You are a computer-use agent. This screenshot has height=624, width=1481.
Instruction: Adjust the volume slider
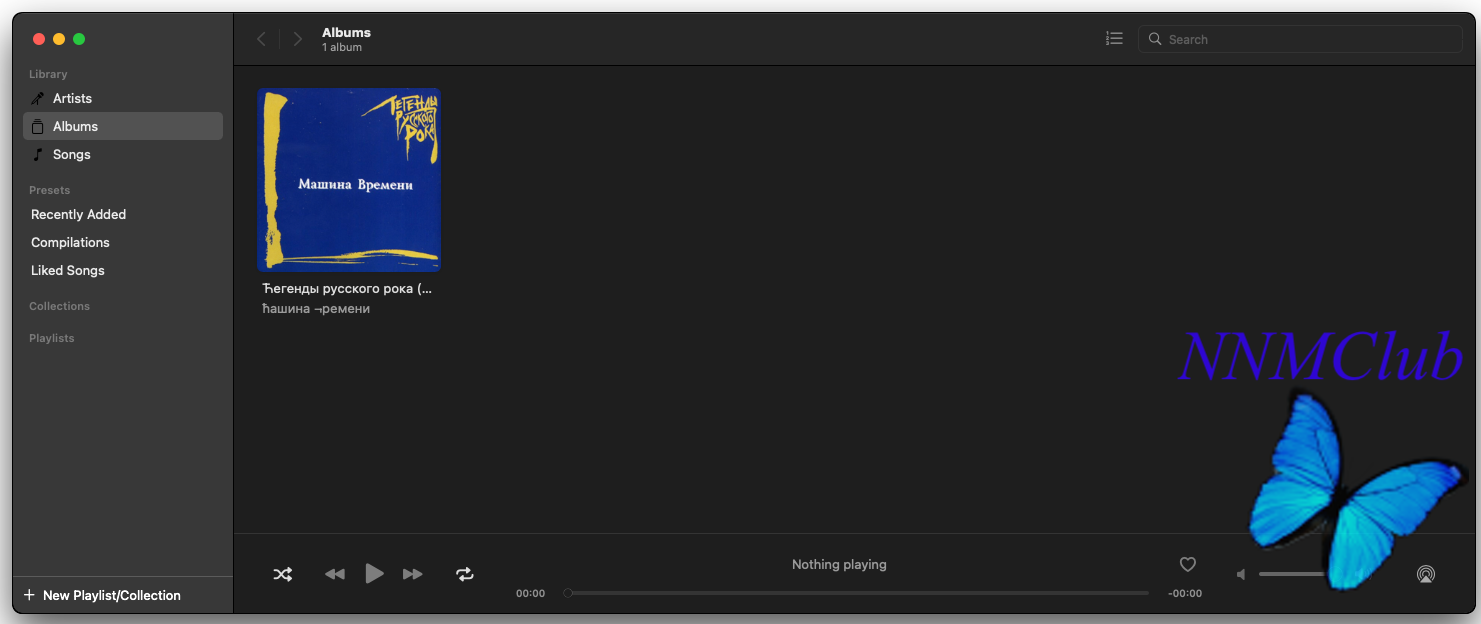click(1295, 574)
